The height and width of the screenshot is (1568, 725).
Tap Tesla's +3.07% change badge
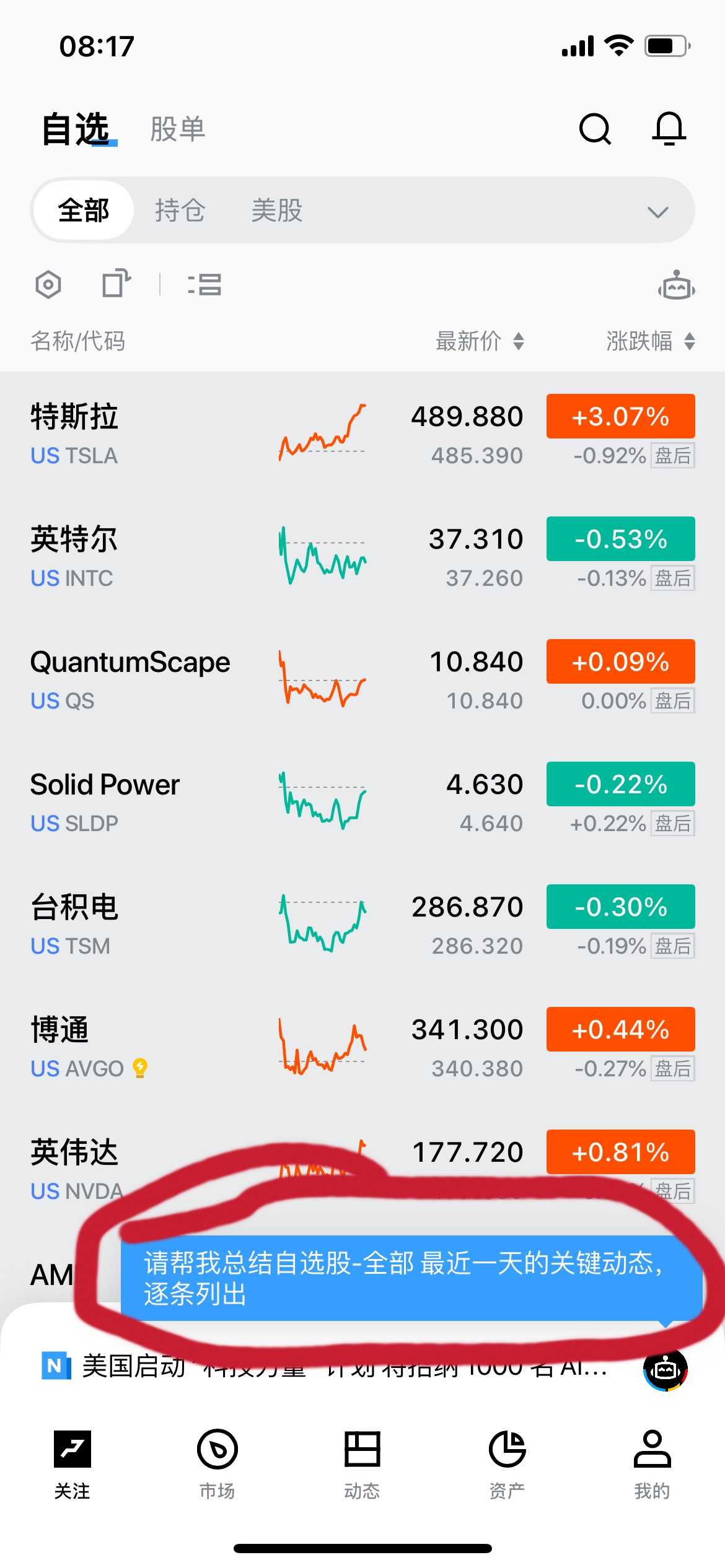coord(620,416)
